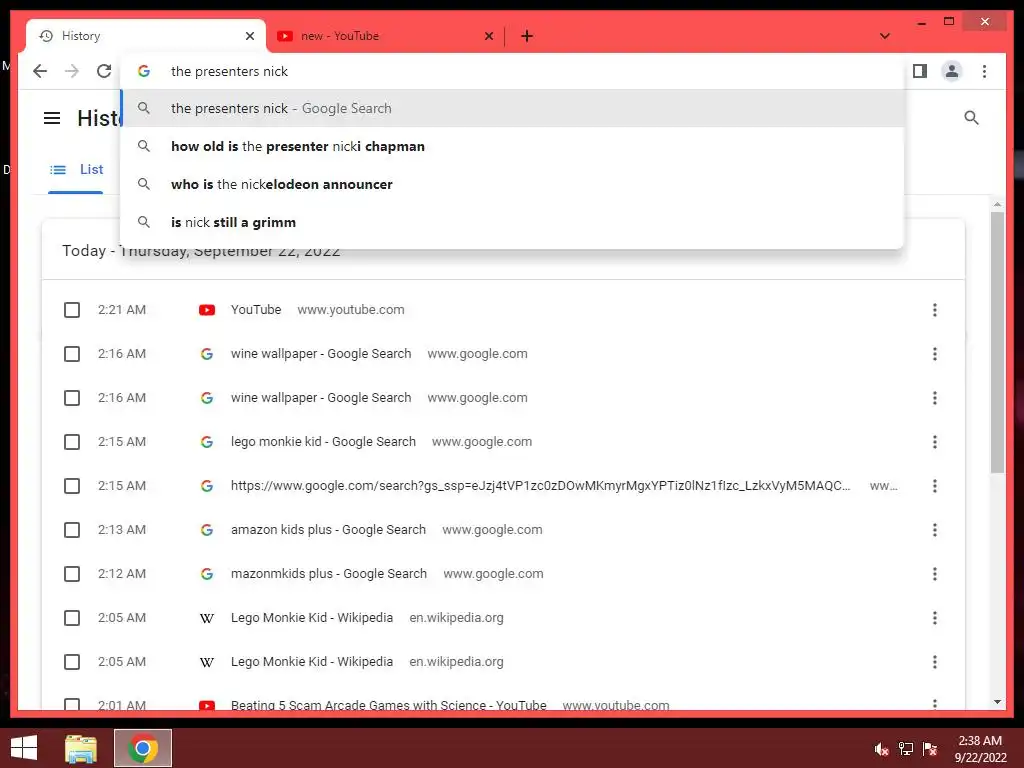
Task: Check the mazonmkids plus entry
Action: click(x=72, y=574)
